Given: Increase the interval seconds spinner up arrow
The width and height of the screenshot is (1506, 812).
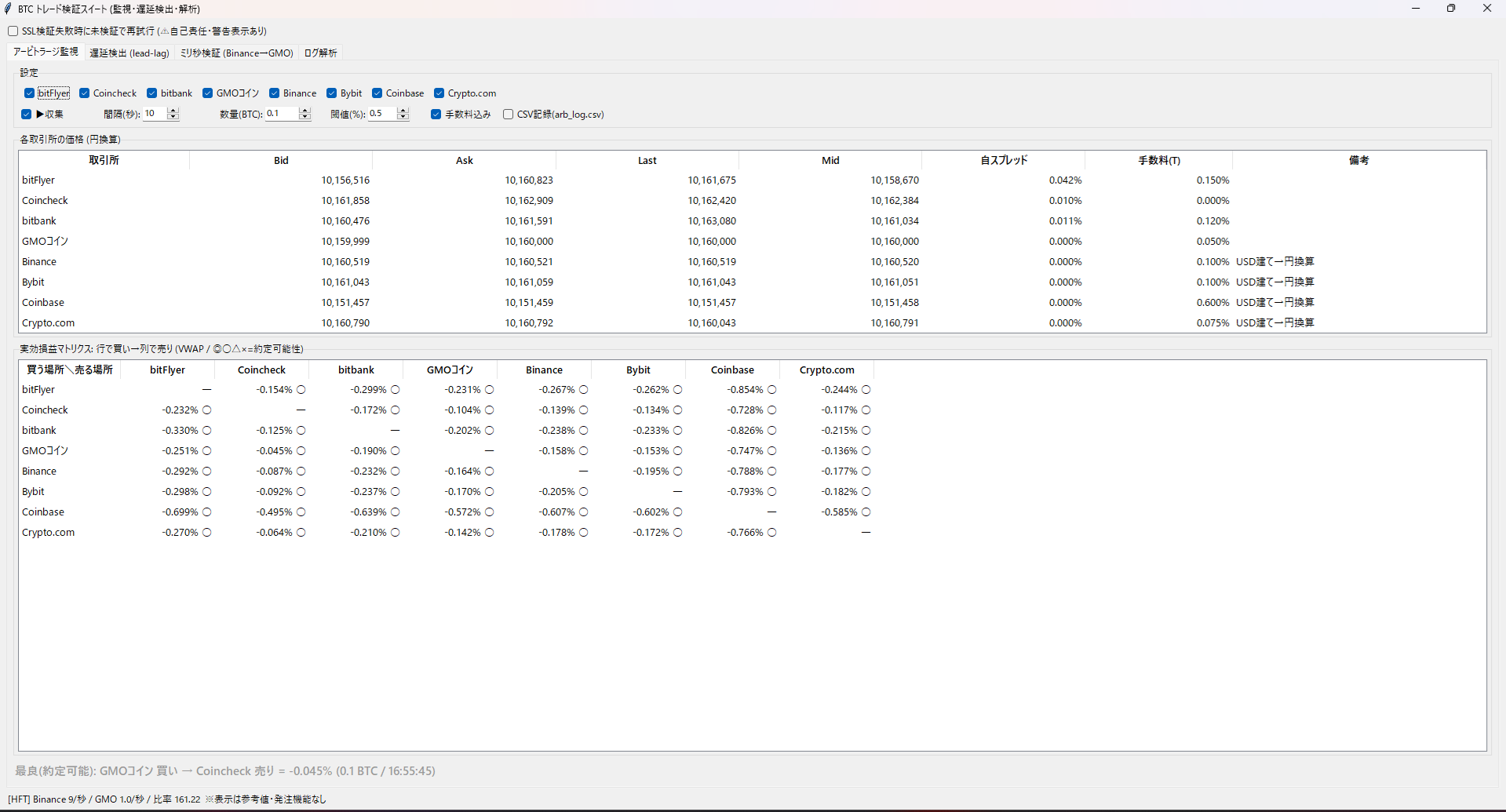Looking at the screenshot, I should (173, 111).
